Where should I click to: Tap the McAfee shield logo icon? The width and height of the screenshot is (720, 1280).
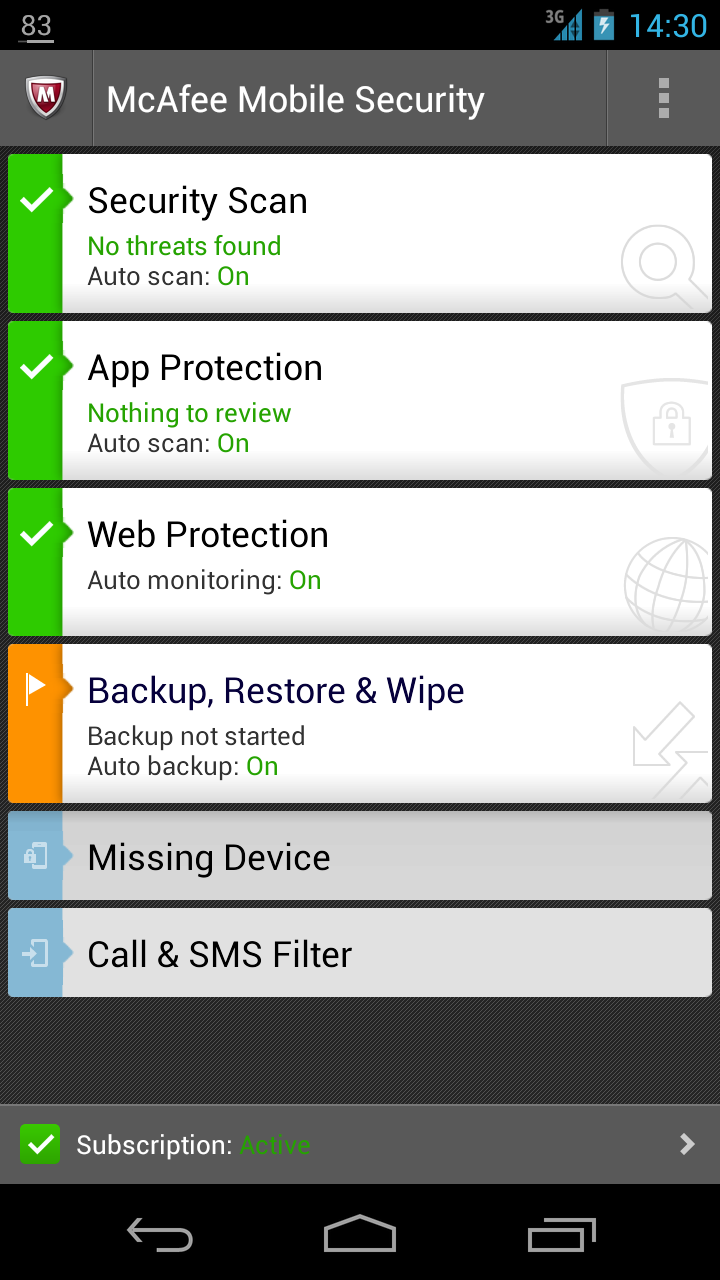pyautogui.click(x=45, y=99)
